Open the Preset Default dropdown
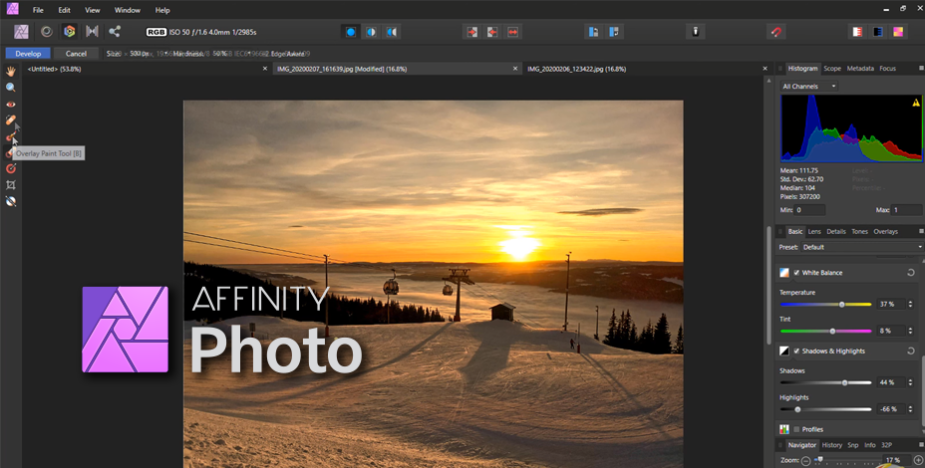925x468 pixels. pyautogui.click(x=862, y=247)
